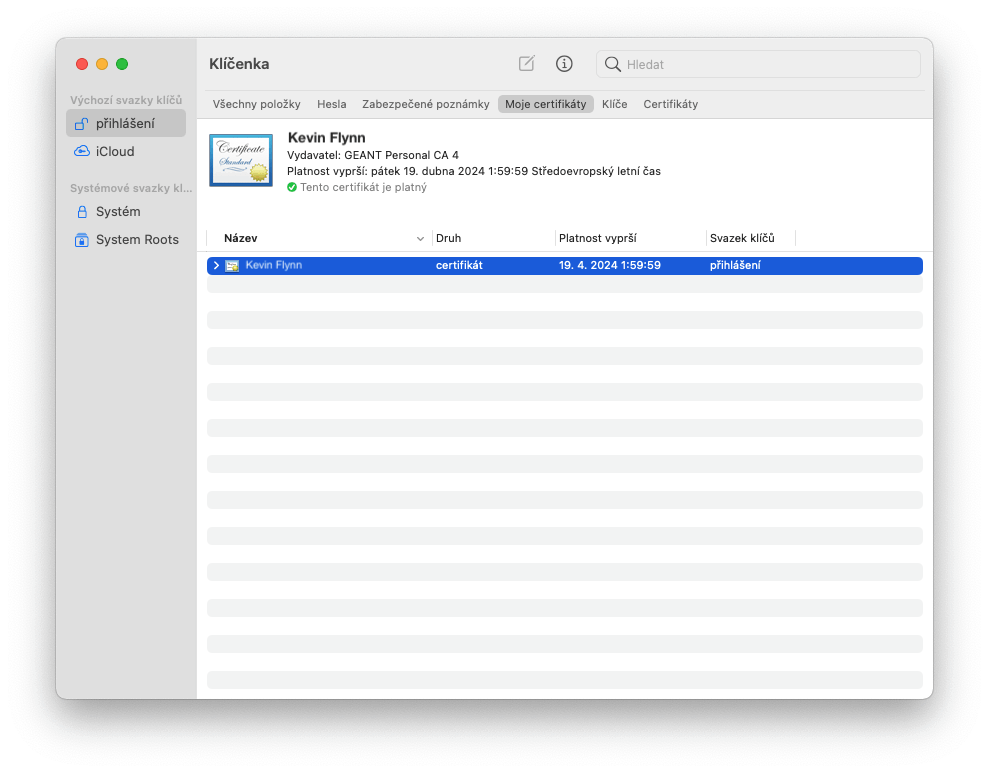The height and width of the screenshot is (773, 989).
Task: Click the Hledat search field
Action: pyautogui.click(x=758, y=64)
